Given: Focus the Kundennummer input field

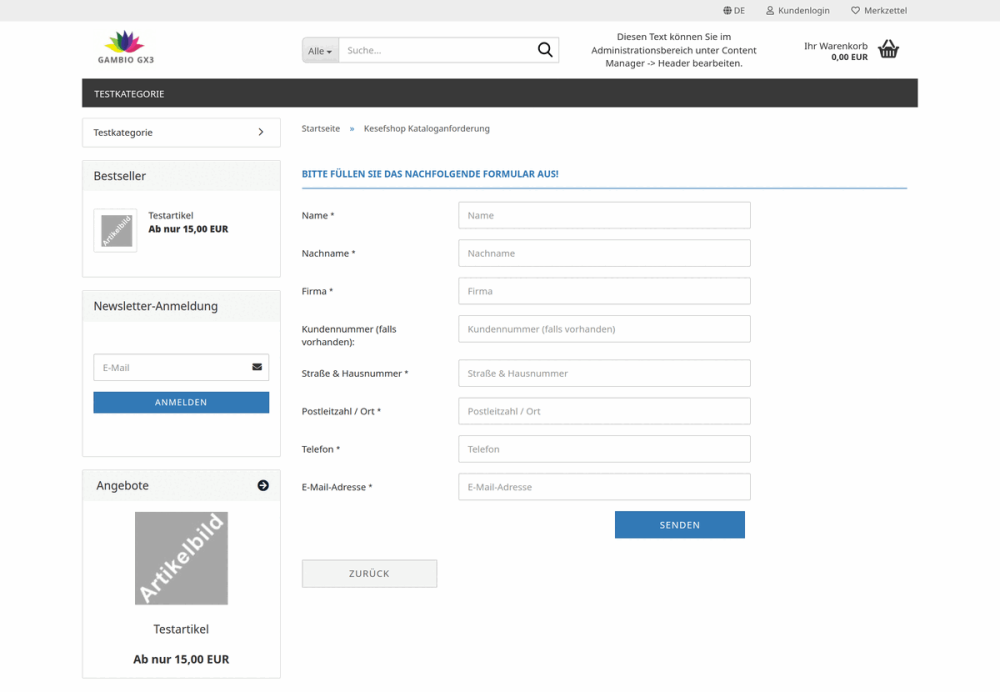Looking at the screenshot, I should 605,329.
